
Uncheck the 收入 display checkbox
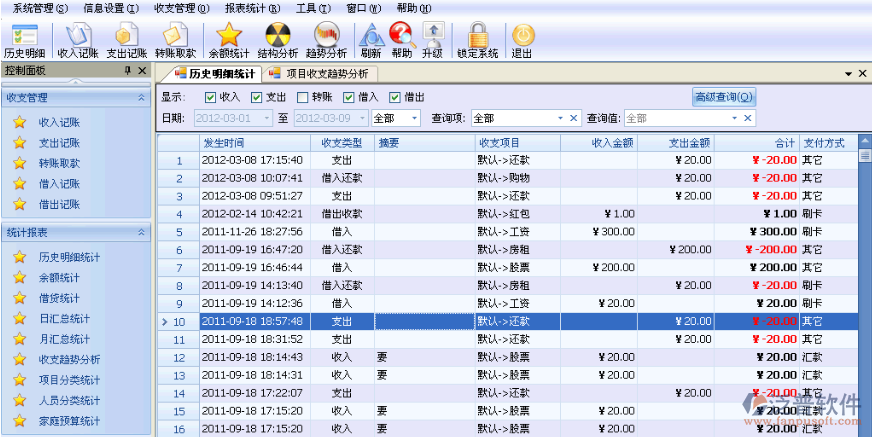point(210,97)
